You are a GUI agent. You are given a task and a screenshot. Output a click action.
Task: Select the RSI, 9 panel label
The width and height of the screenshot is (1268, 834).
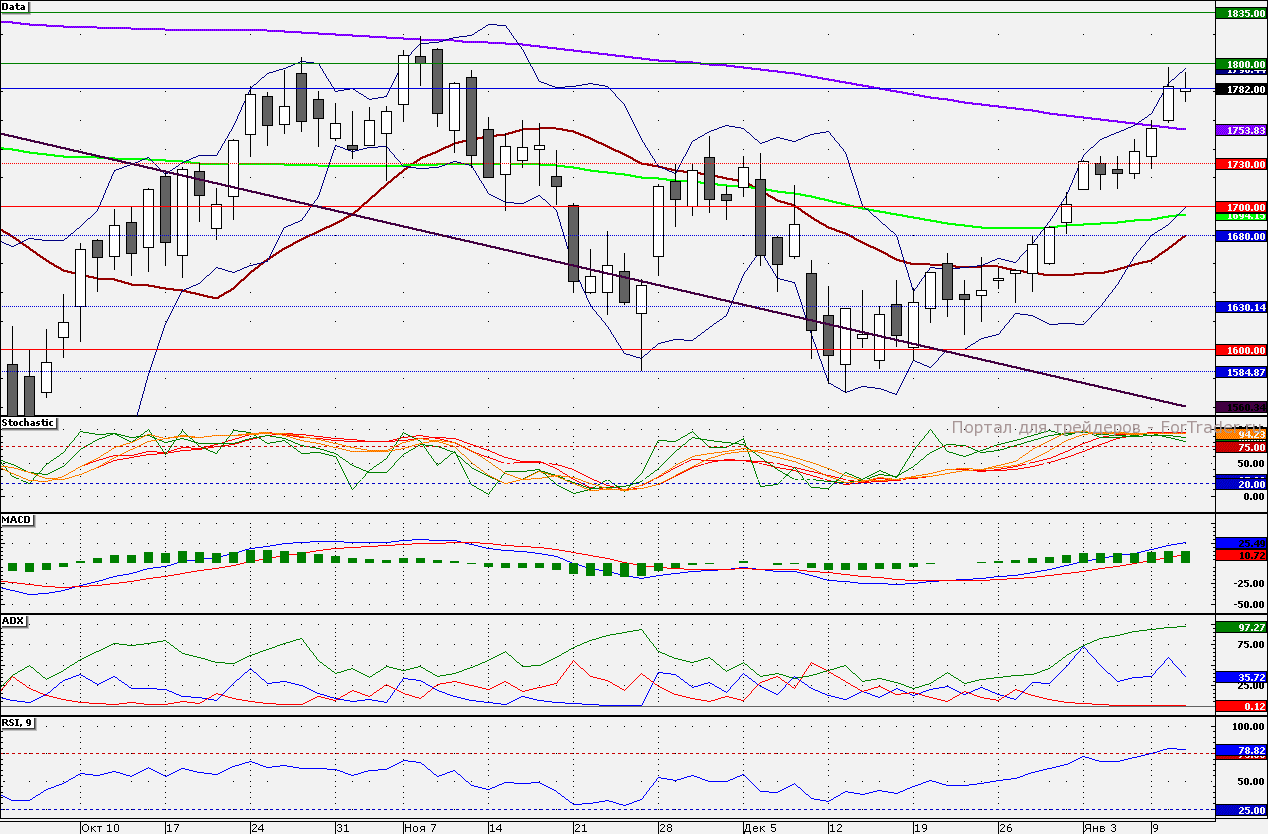tap(19, 722)
